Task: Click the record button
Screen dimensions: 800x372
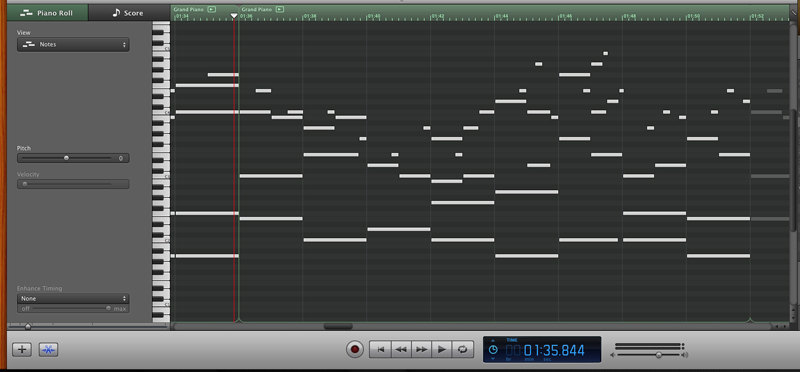Action: click(x=355, y=350)
